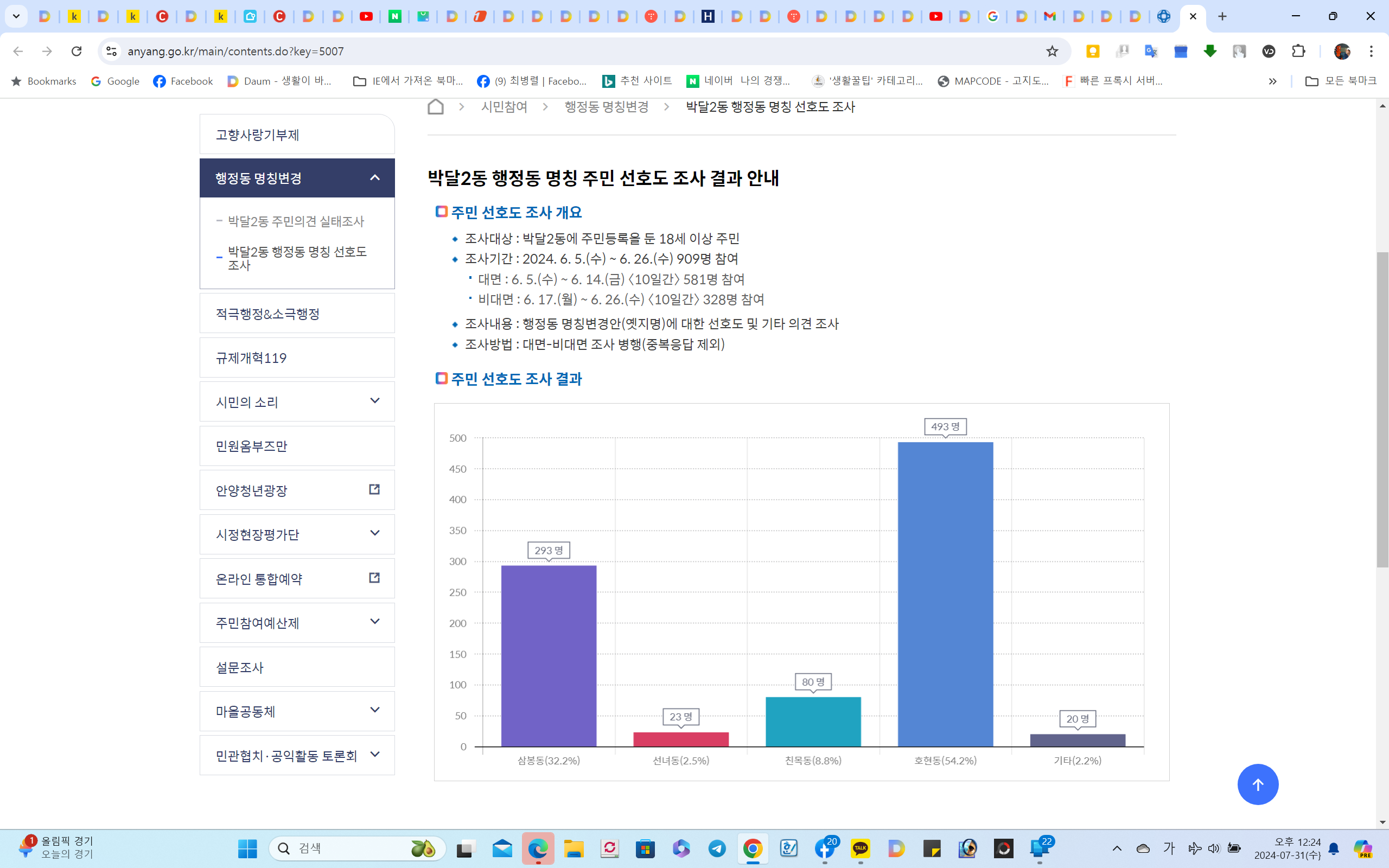Reload the page
The height and width of the screenshot is (868, 1389).
[x=77, y=52]
